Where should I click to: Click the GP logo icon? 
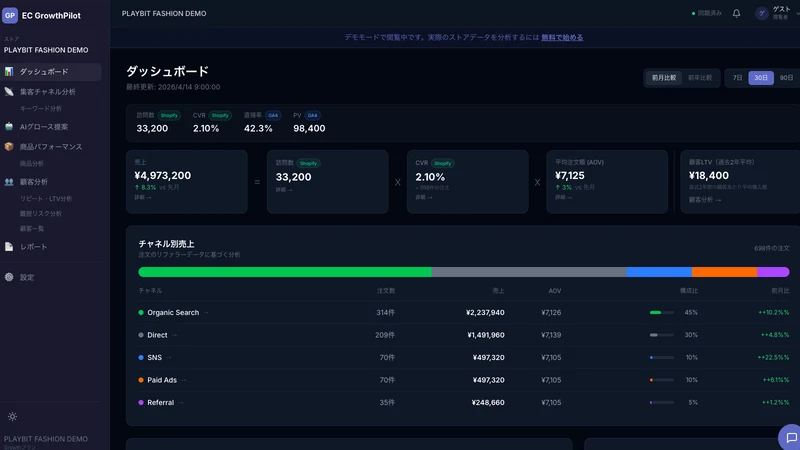(x=10, y=15)
